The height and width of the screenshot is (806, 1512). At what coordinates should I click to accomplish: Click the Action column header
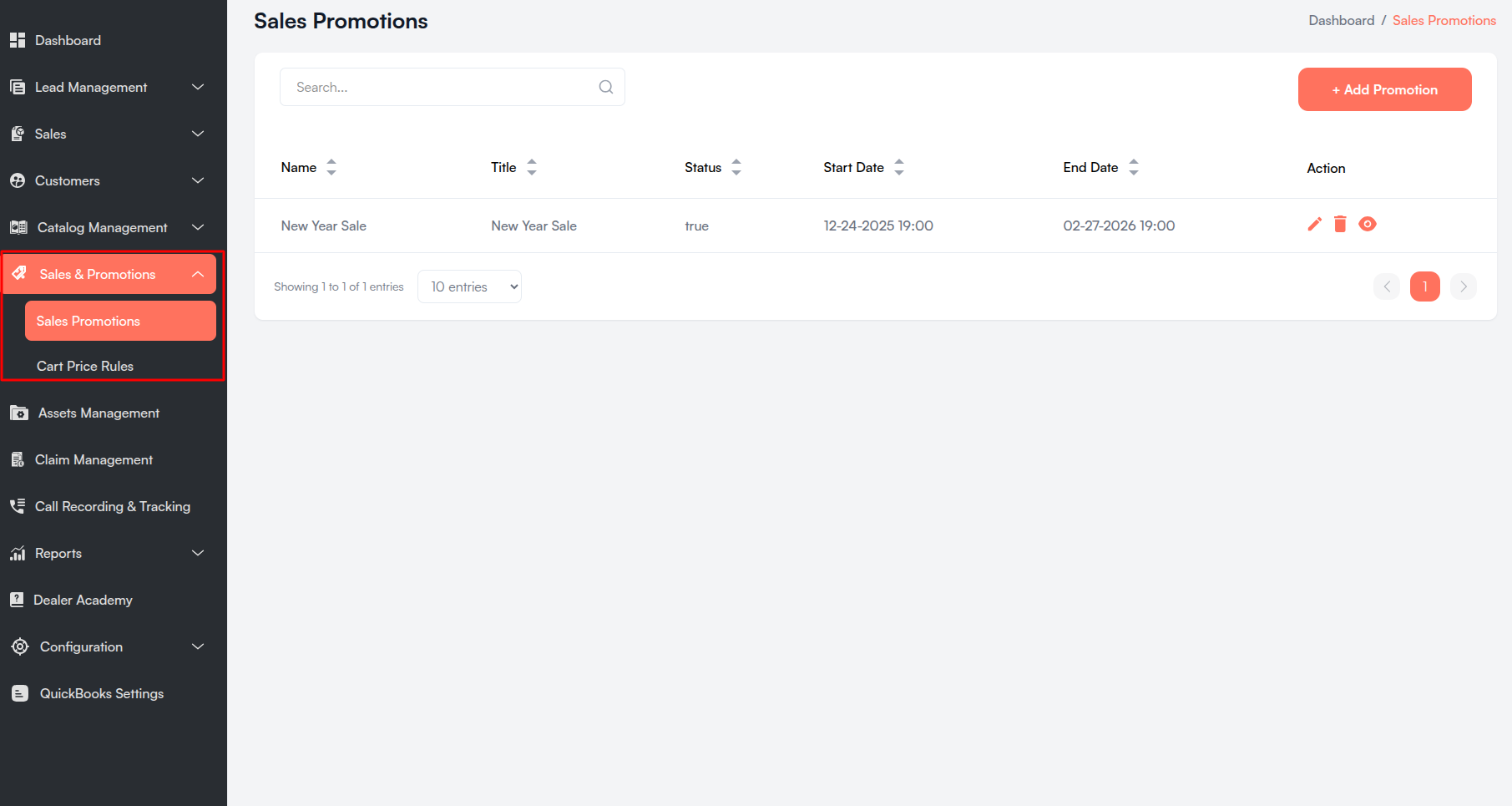point(1326,168)
